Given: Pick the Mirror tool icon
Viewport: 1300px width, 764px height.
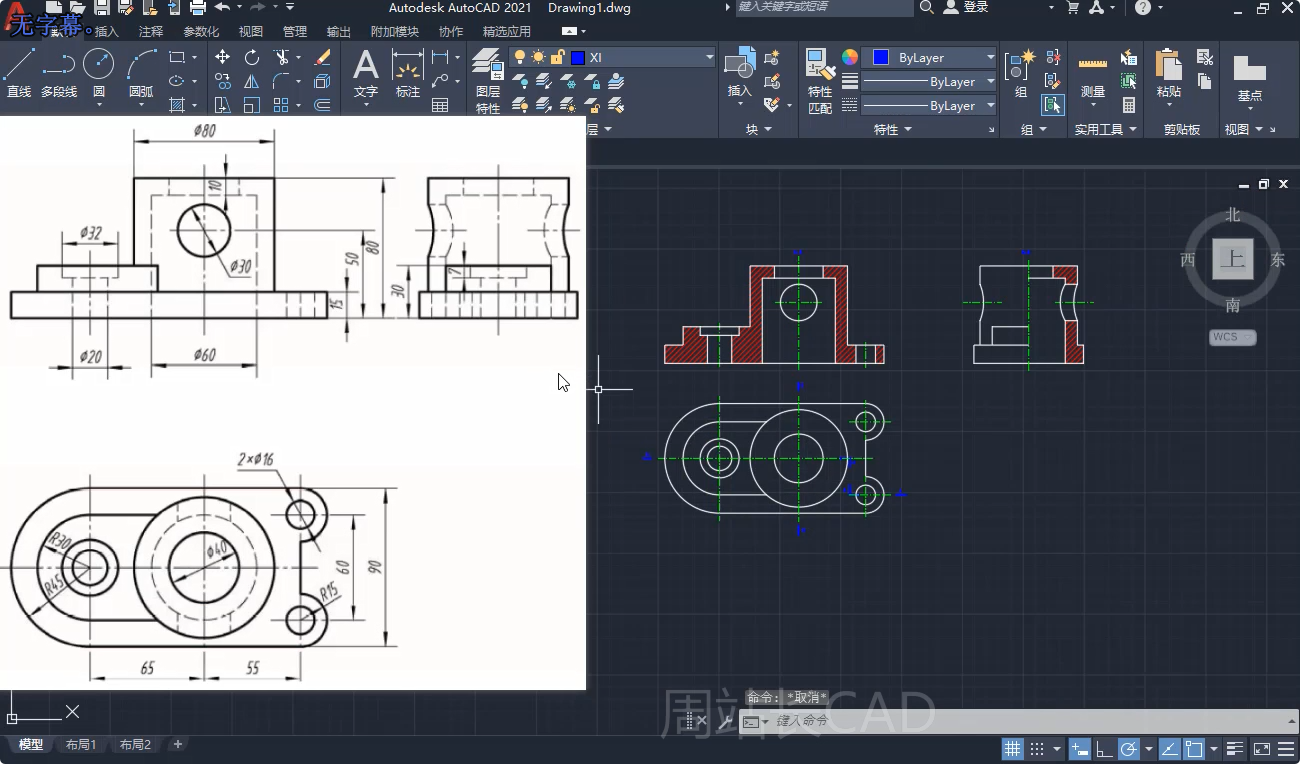Looking at the screenshot, I should (252, 82).
